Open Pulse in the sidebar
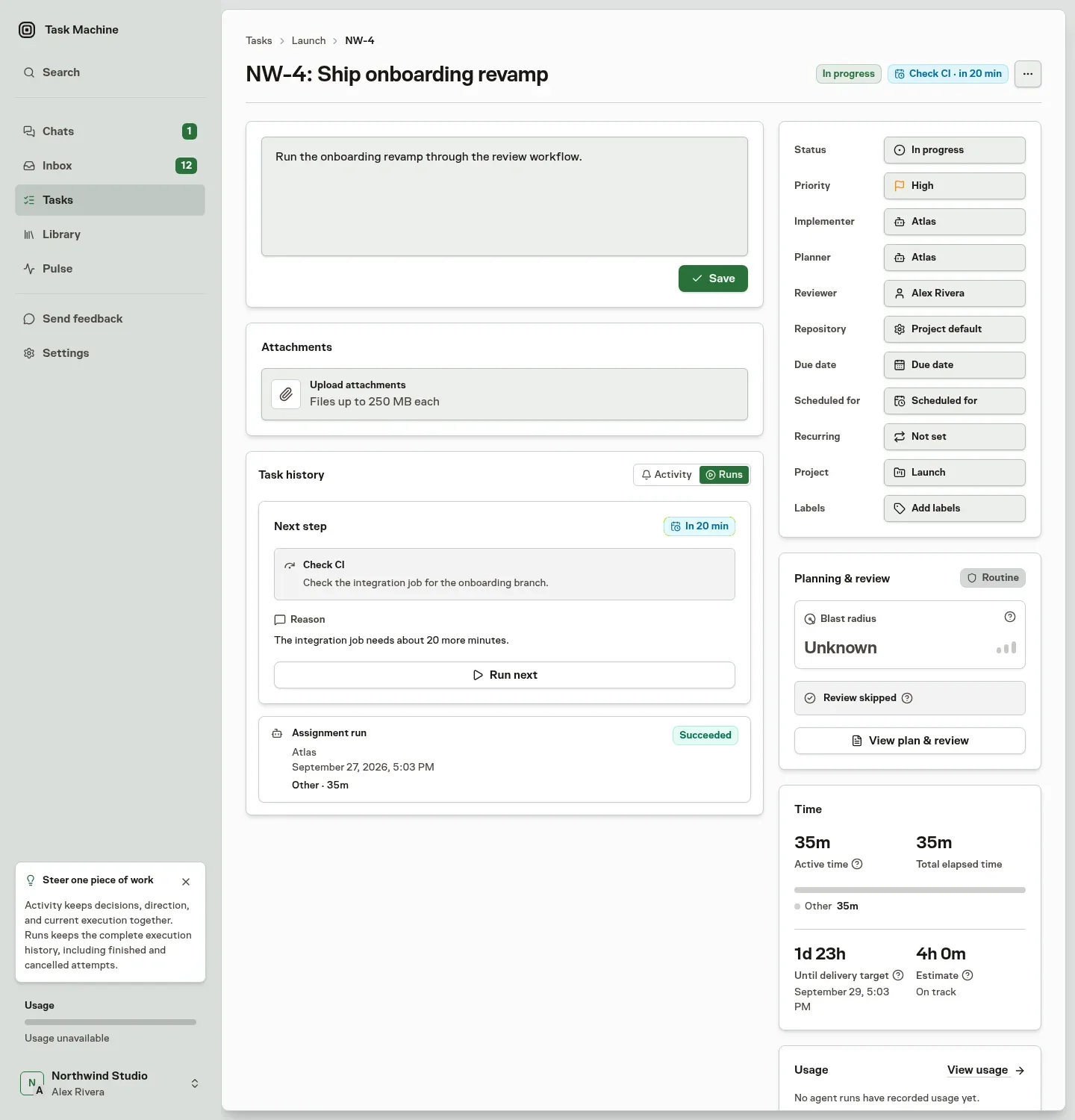The width and height of the screenshot is (1075, 1120). (x=110, y=269)
